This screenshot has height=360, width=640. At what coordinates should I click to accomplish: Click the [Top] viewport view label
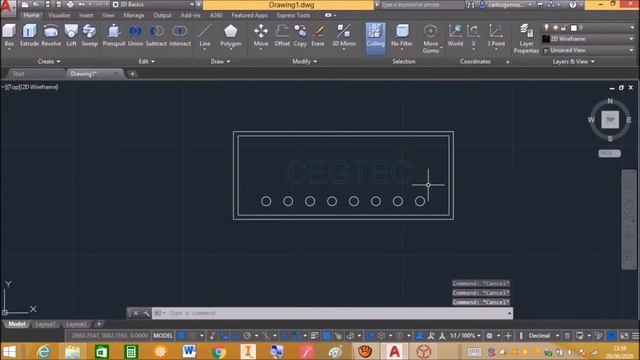tap(13, 87)
